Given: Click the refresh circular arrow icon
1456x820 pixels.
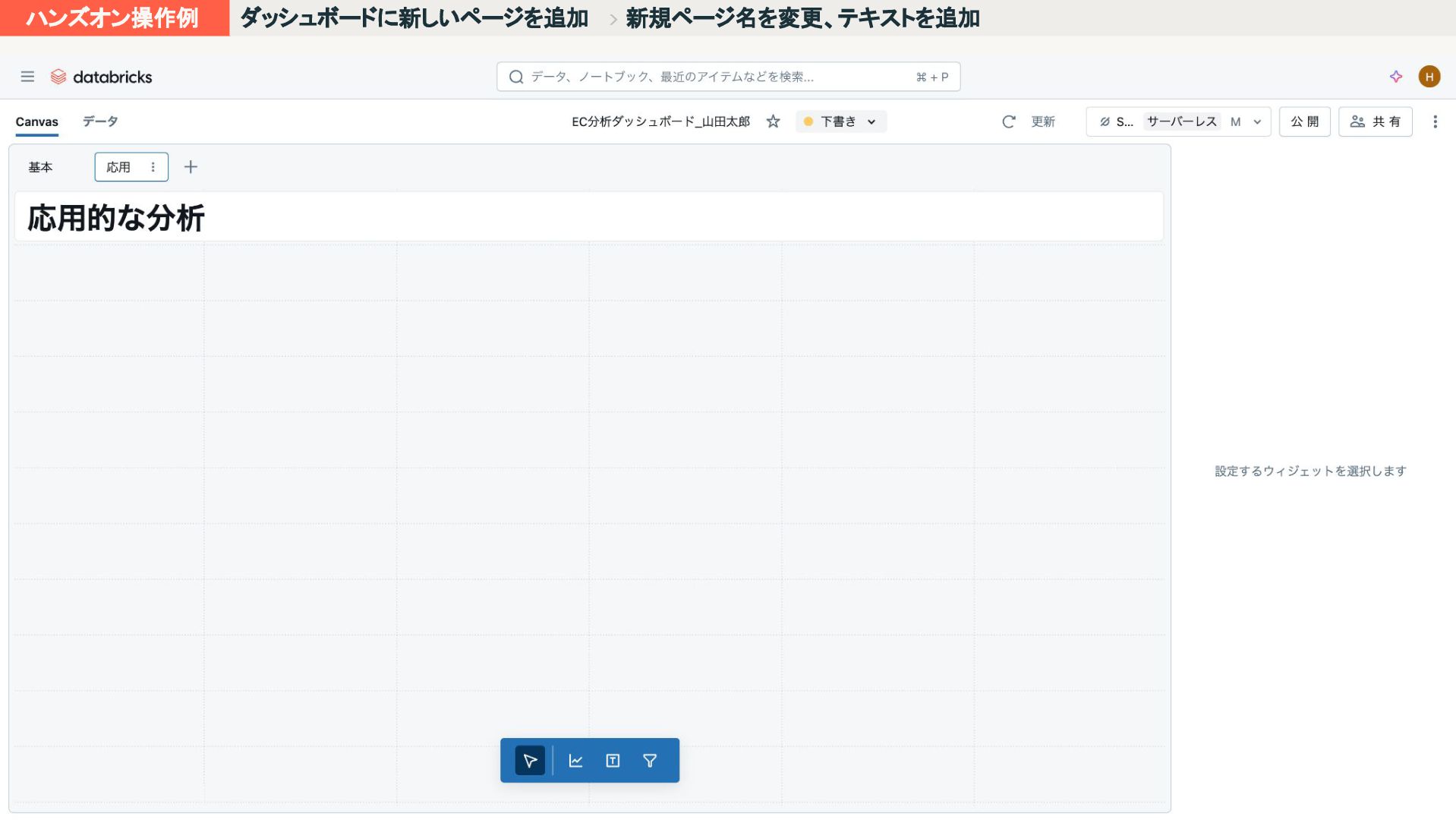Looking at the screenshot, I should click(1008, 121).
